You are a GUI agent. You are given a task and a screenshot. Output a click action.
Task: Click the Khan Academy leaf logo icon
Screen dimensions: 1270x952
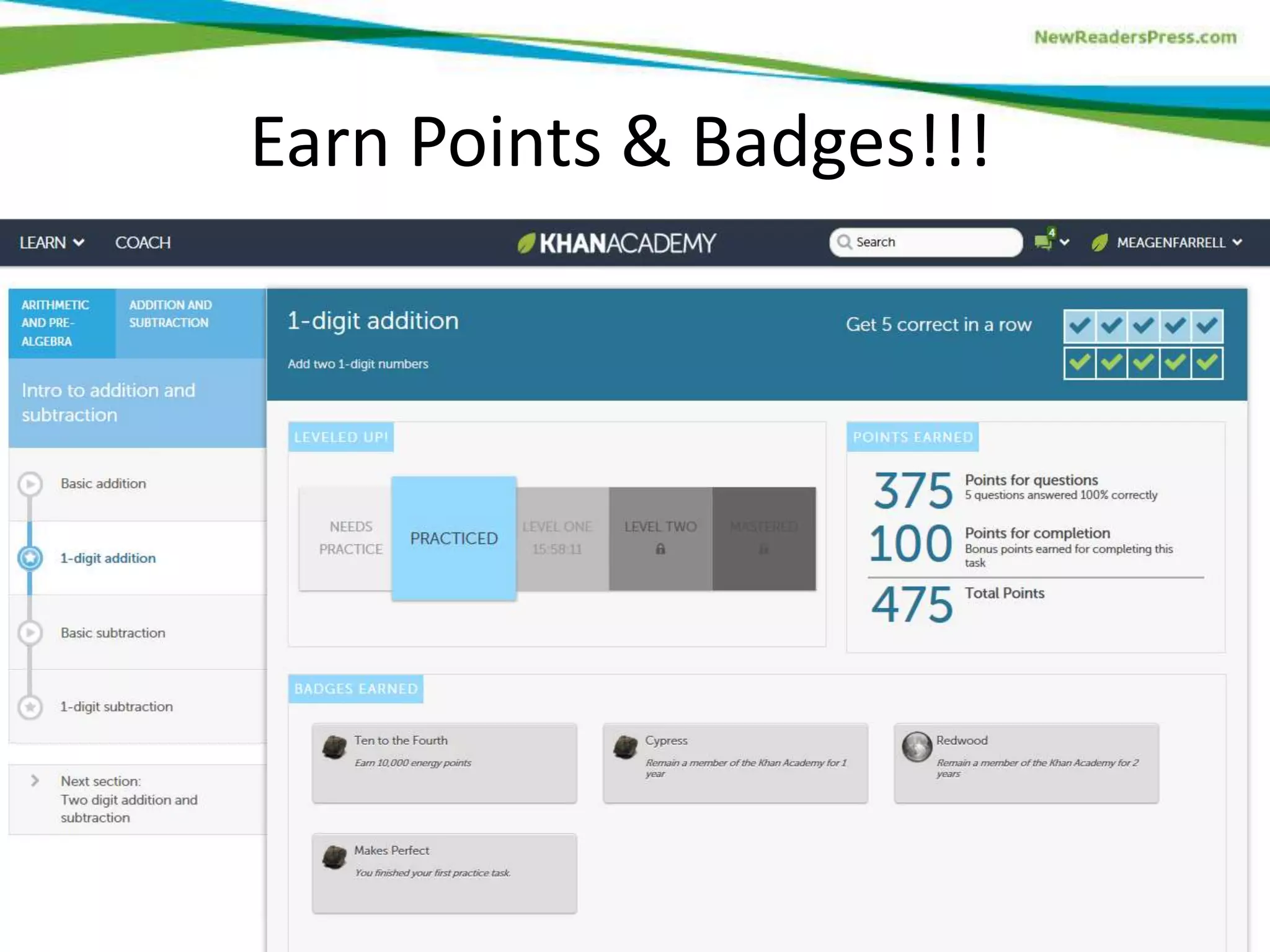[x=526, y=243]
